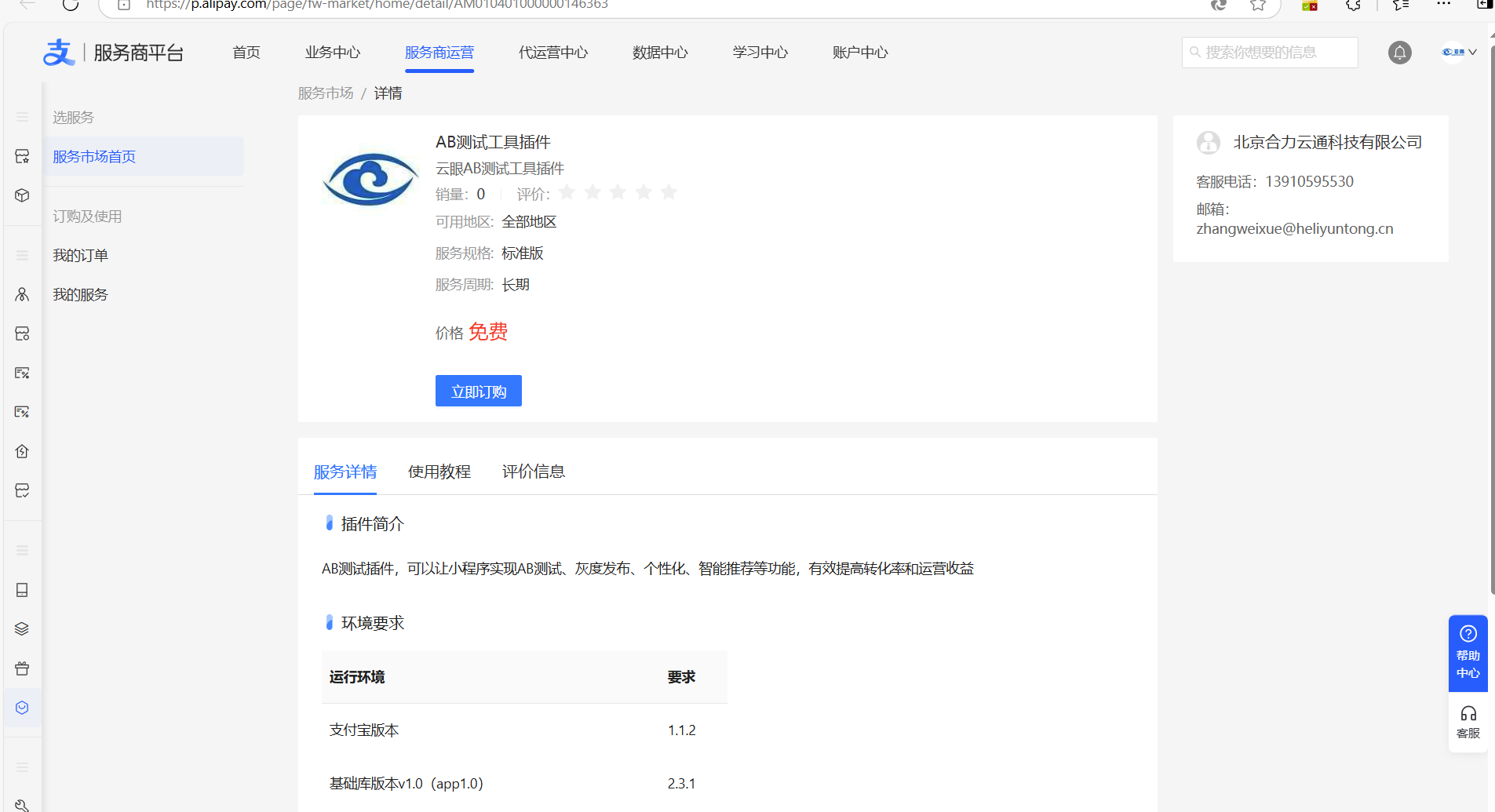Switch to 评价信息 tab
The image size is (1495, 812).
tap(534, 472)
